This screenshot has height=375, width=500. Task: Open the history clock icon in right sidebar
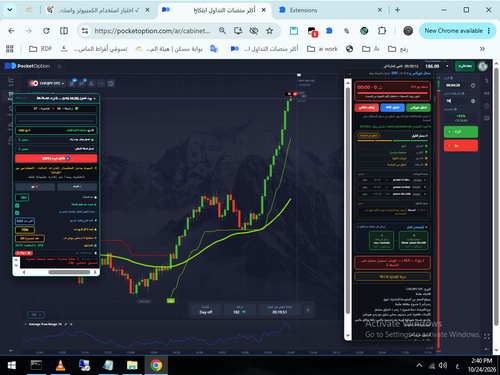pos(487,106)
